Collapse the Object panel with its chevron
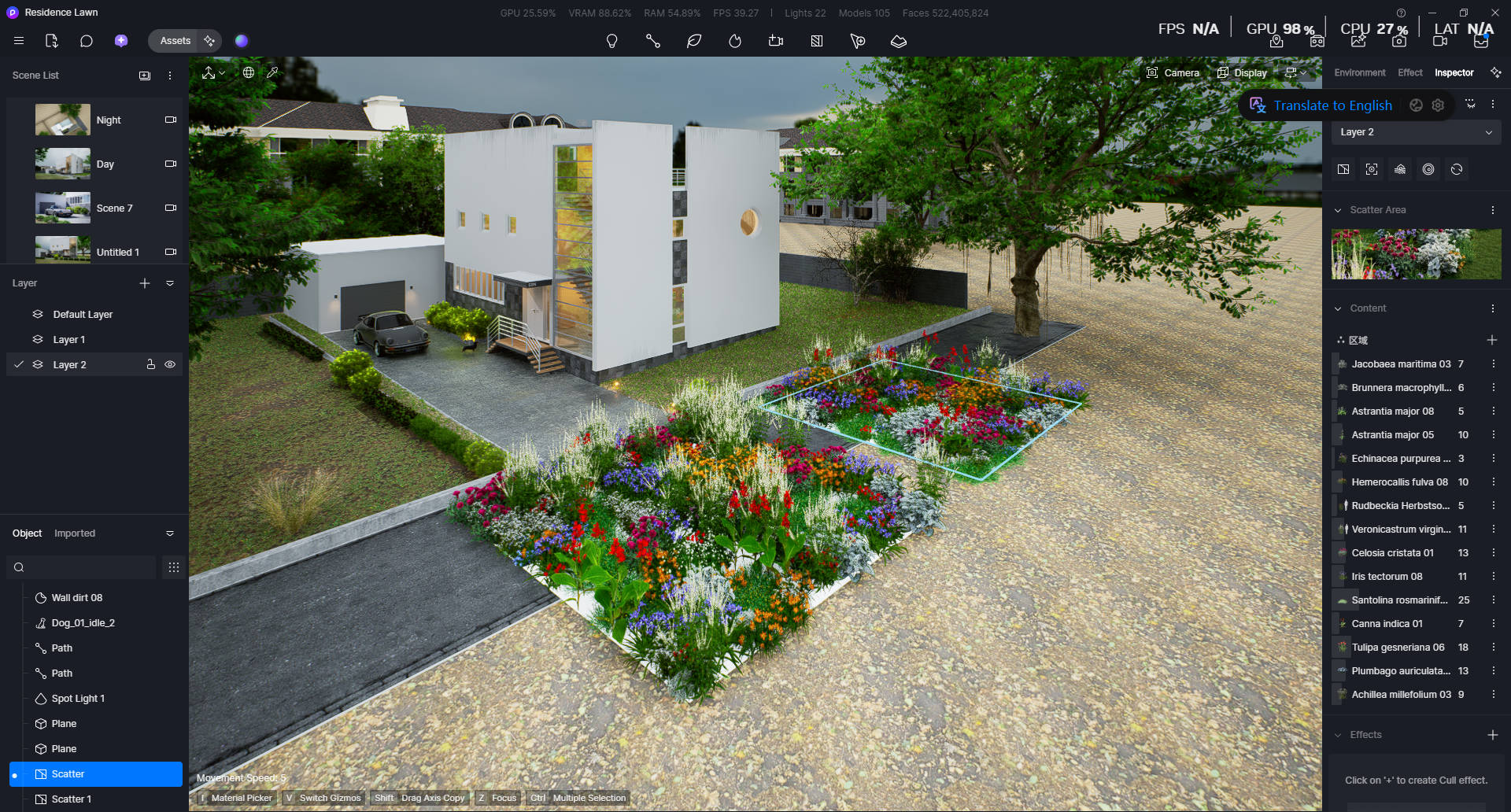The width and height of the screenshot is (1511, 812). tap(170, 533)
